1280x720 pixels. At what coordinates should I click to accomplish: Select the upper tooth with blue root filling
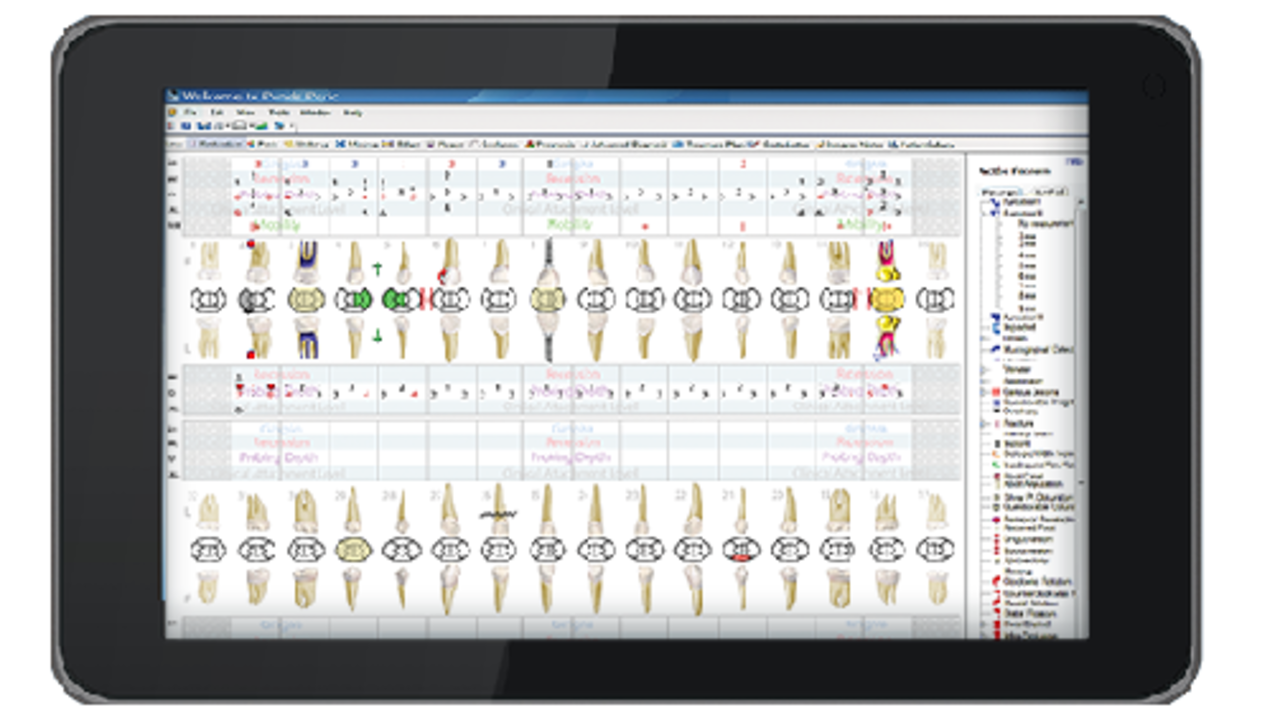[306, 262]
